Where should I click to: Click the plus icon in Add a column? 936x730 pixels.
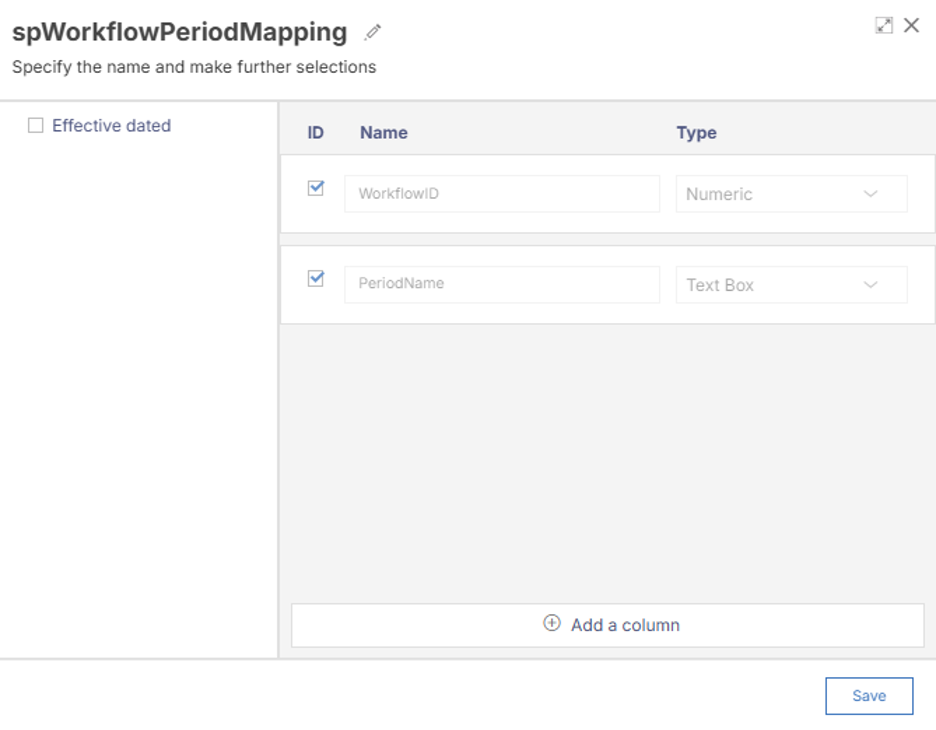pyautogui.click(x=552, y=623)
